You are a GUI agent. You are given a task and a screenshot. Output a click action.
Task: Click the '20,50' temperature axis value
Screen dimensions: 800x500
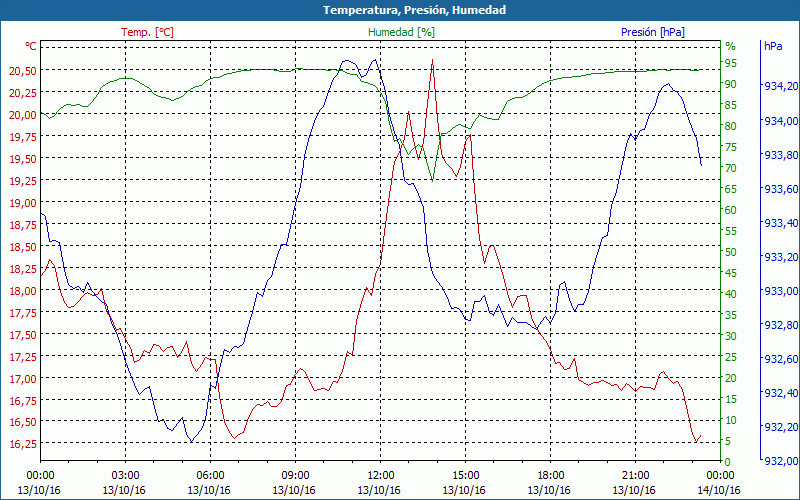(x=23, y=71)
